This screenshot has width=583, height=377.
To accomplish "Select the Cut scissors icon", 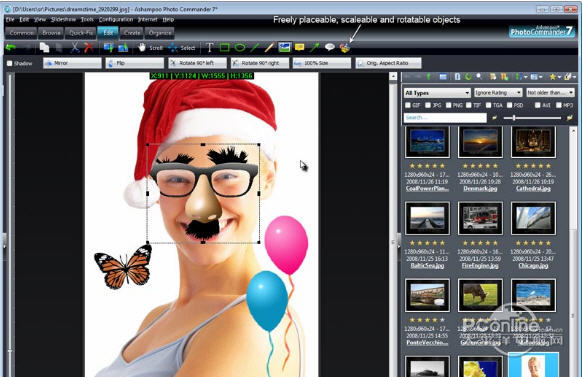I will pos(75,47).
